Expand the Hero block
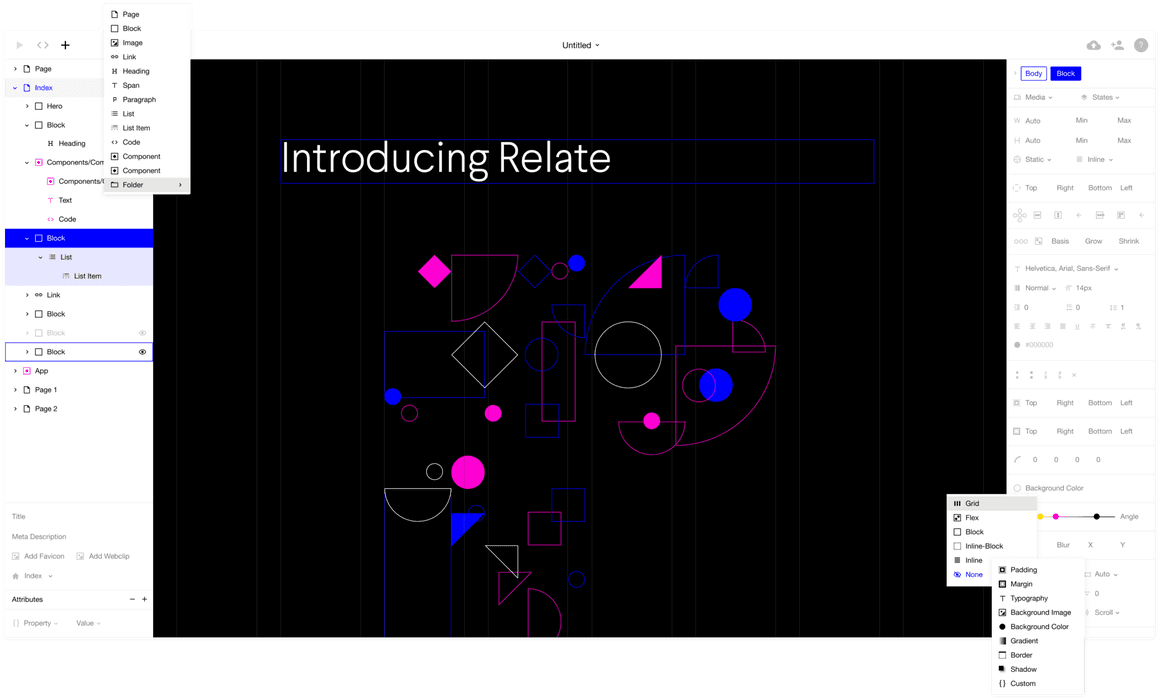1160x700 pixels. coord(27,107)
